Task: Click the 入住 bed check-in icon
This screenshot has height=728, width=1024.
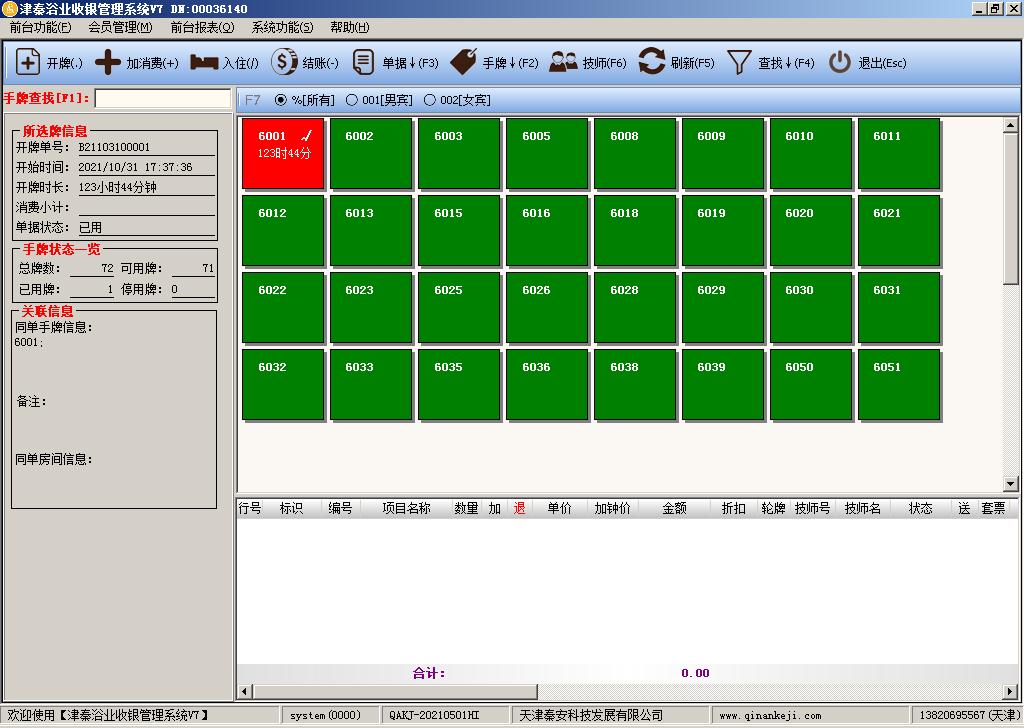Action: (x=204, y=62)
